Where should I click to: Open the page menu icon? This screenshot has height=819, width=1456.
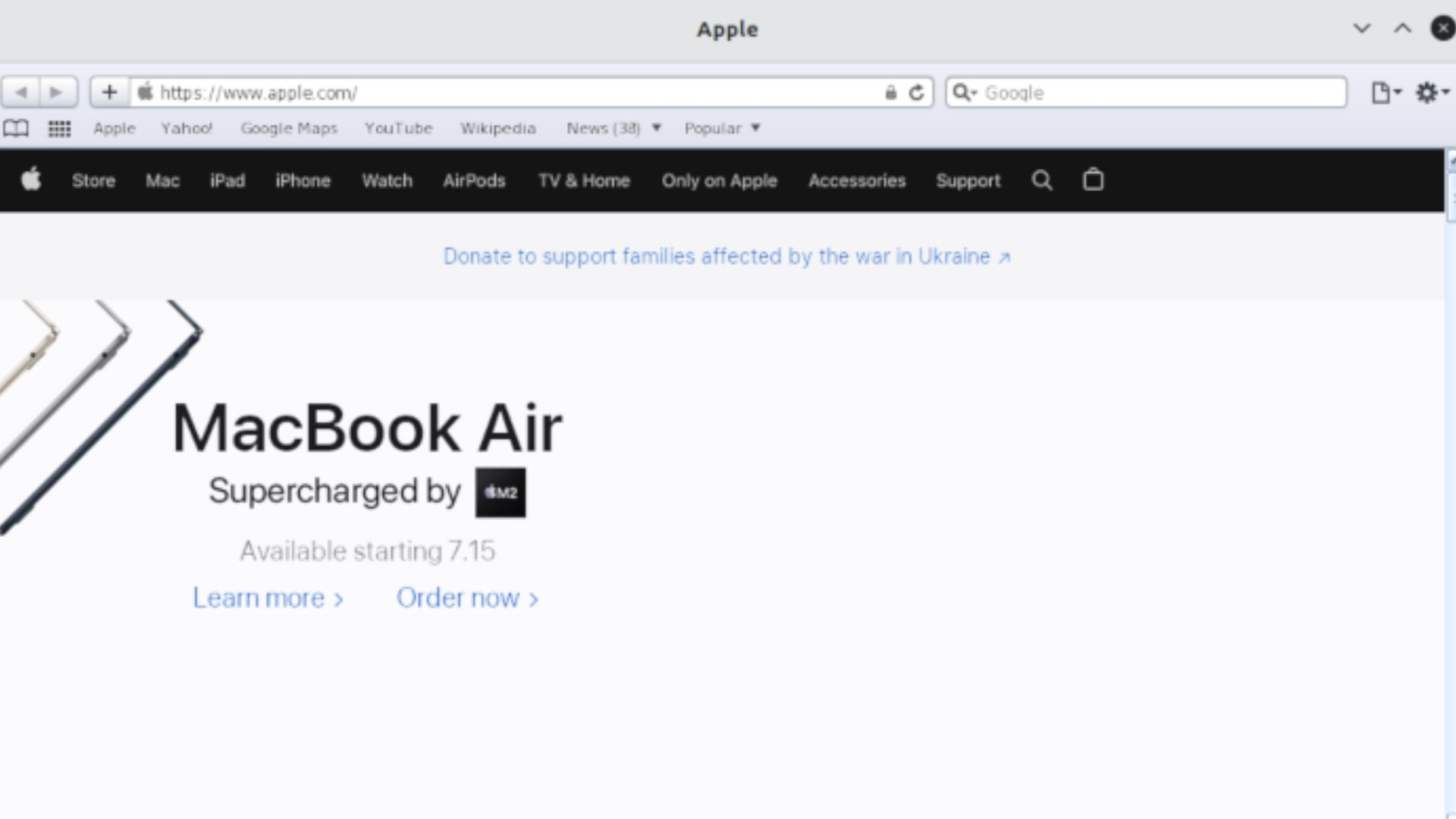pos(1386,93)
